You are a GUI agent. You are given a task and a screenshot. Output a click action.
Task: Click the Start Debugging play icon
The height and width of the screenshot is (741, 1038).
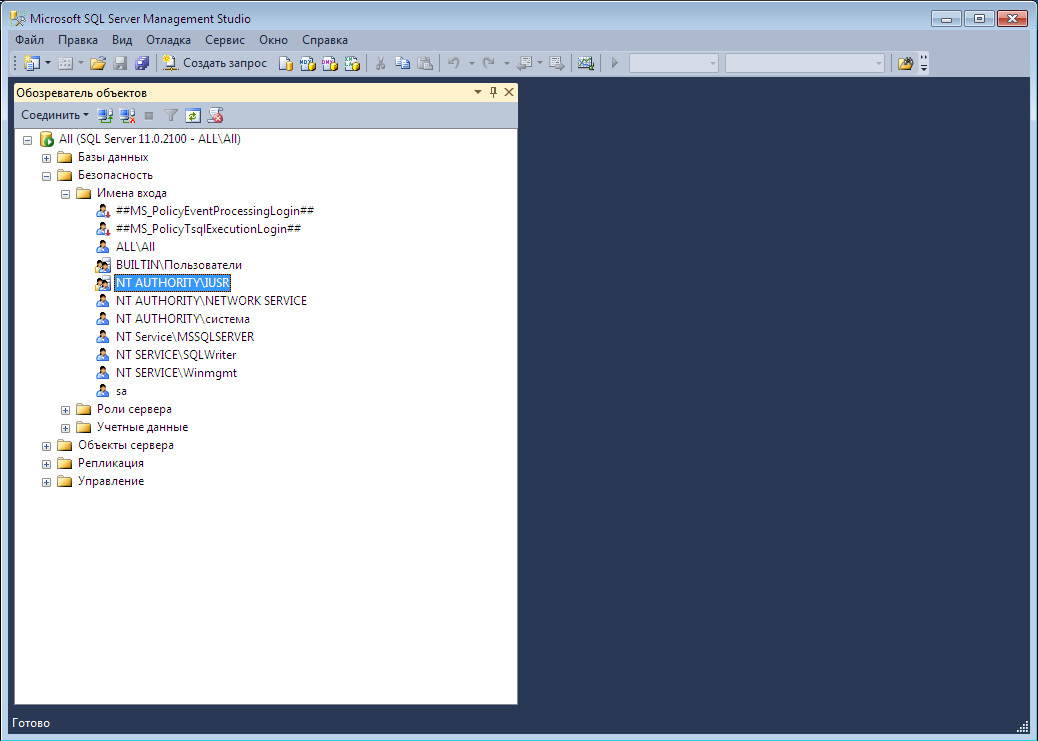(614, 63)
